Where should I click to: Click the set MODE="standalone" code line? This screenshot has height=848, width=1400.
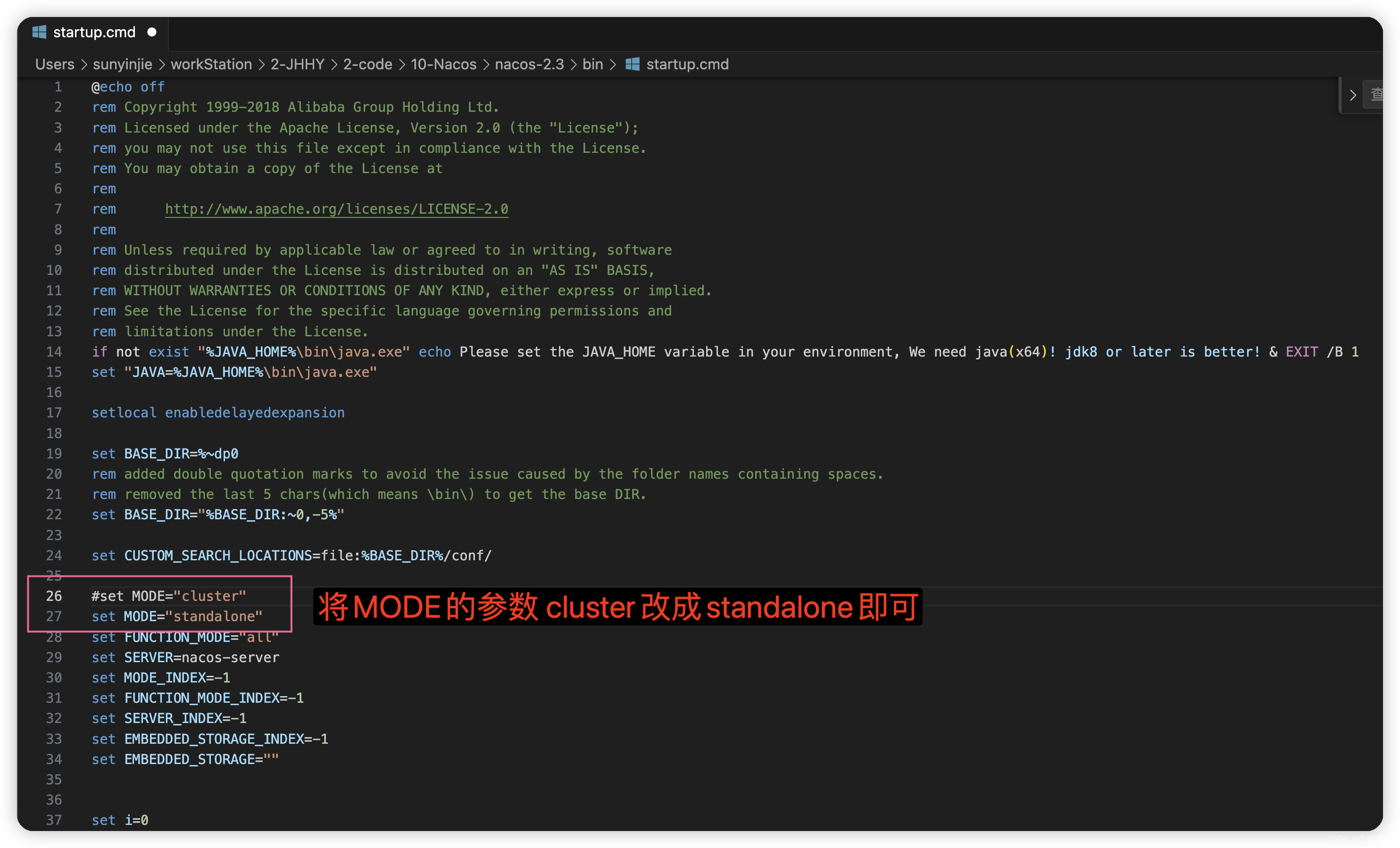pyautogui.click(x=177, y=616)
